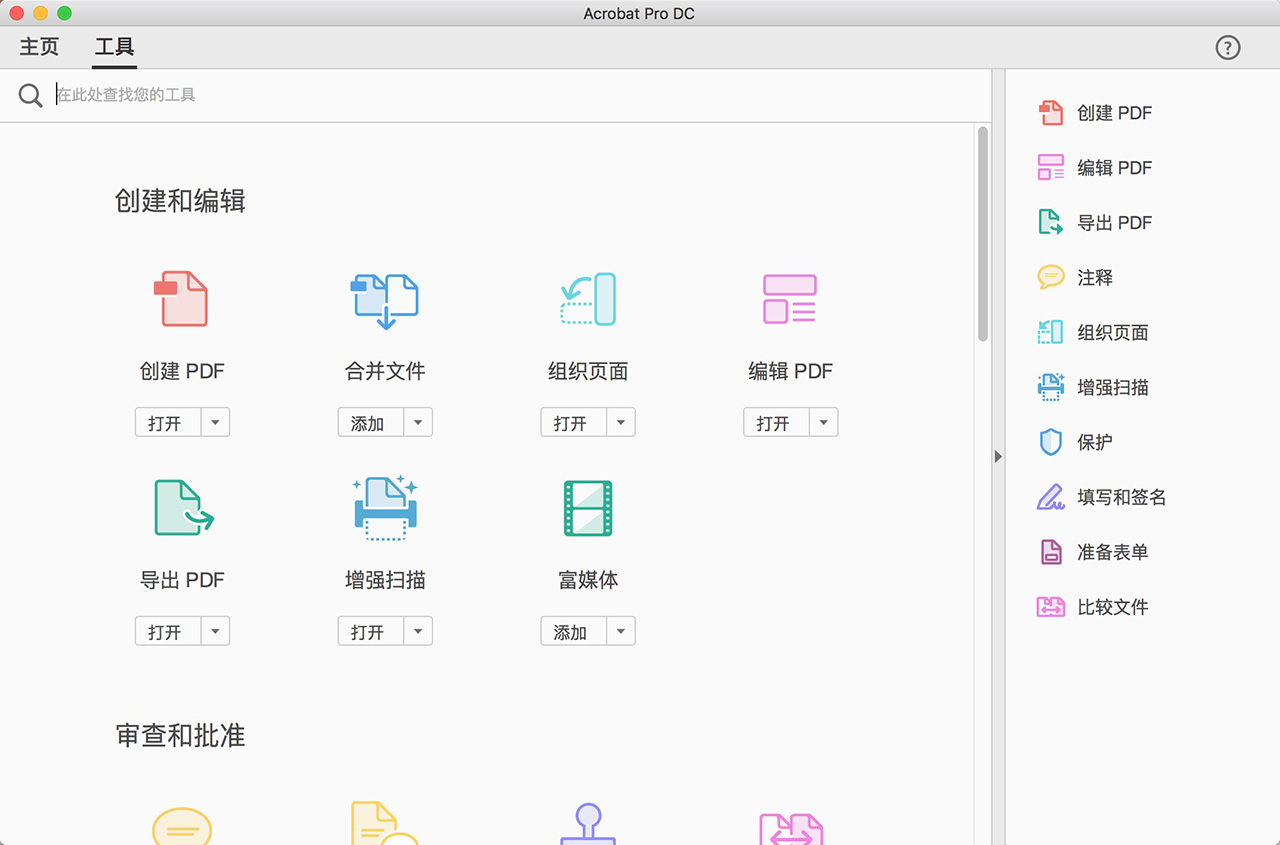Click the 添加 button under 合并文件

[x=371, y=422]
